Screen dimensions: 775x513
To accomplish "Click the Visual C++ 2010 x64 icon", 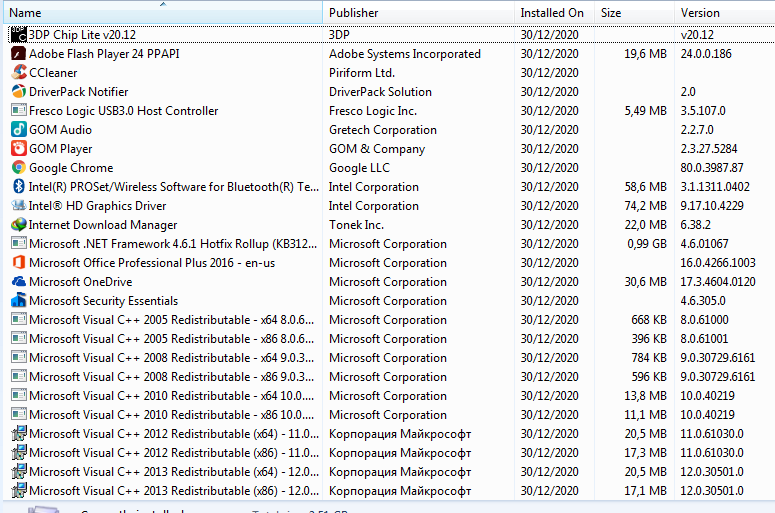I will [19, 396].
